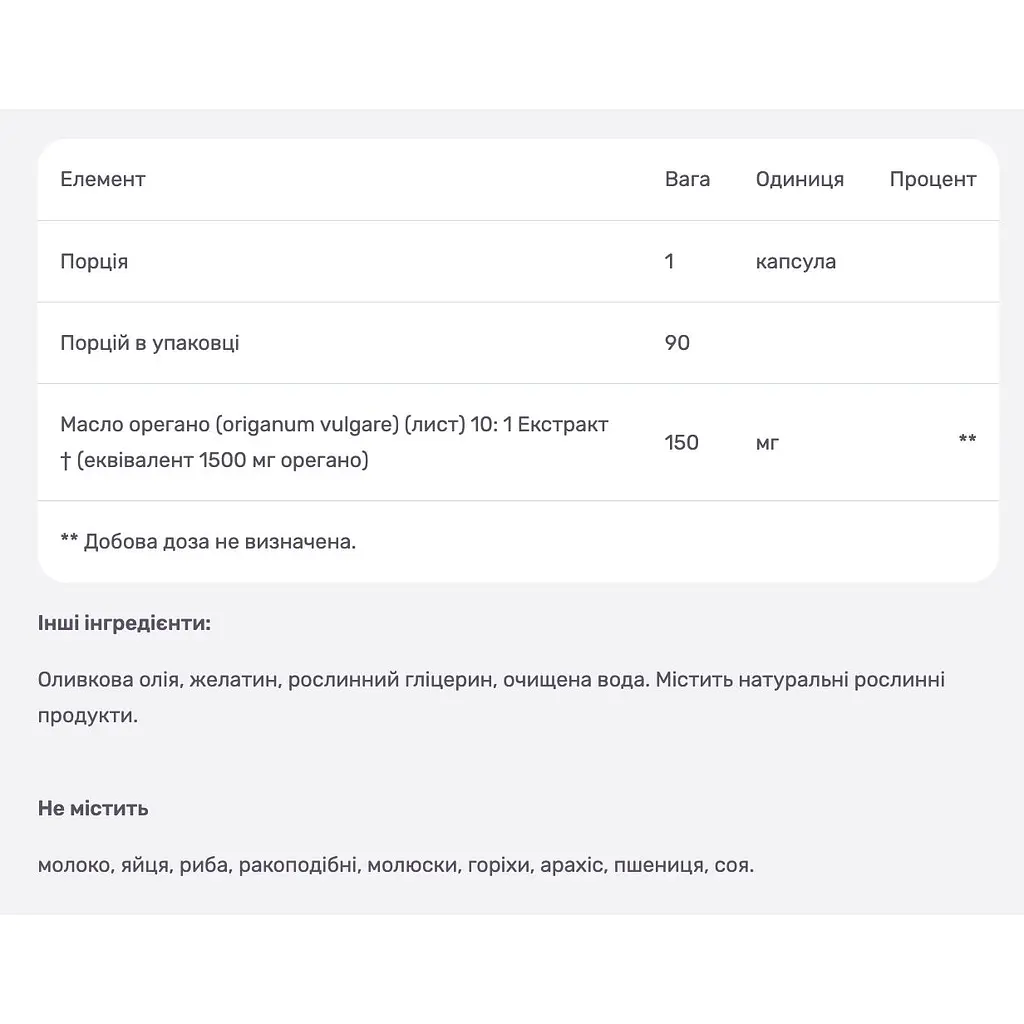
Task: Click the Одиниця column header
Action: tap(799, 180)
